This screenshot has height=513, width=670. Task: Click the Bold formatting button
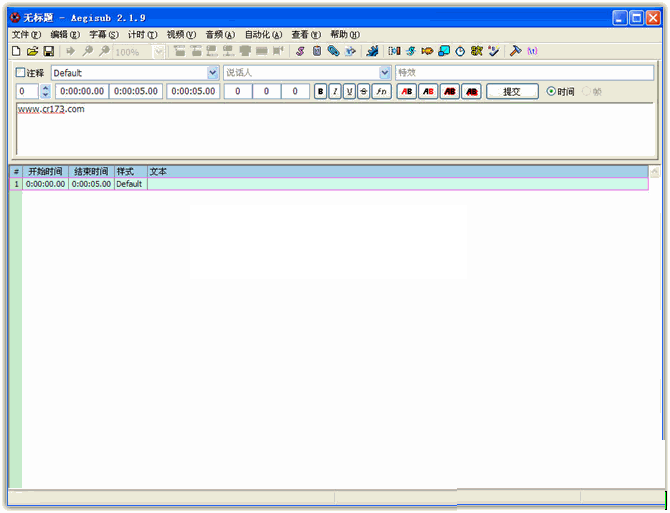tap(320, 91)
